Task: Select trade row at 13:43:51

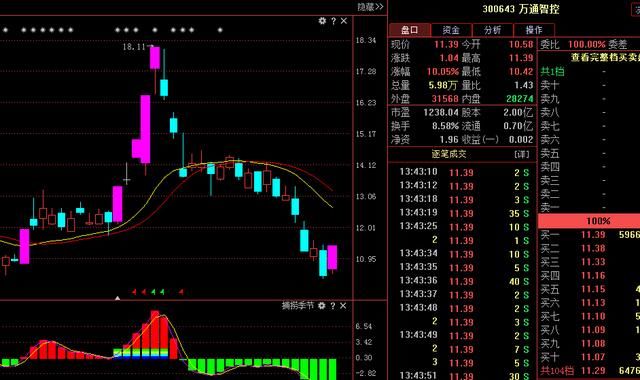Action: tap(463, 376)
